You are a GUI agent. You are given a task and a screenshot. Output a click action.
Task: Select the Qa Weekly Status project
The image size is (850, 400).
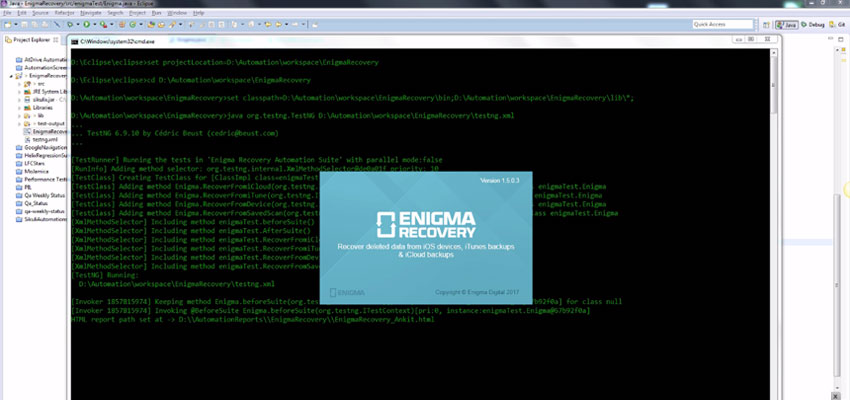click(x=40, y=195)
